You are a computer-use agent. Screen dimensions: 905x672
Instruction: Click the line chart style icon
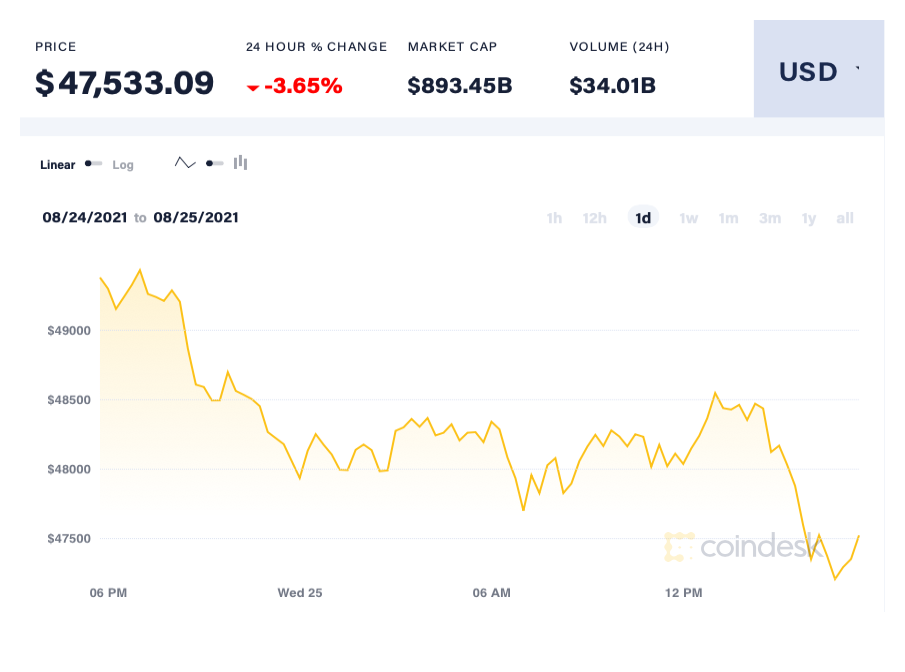(x=185, y=162)
